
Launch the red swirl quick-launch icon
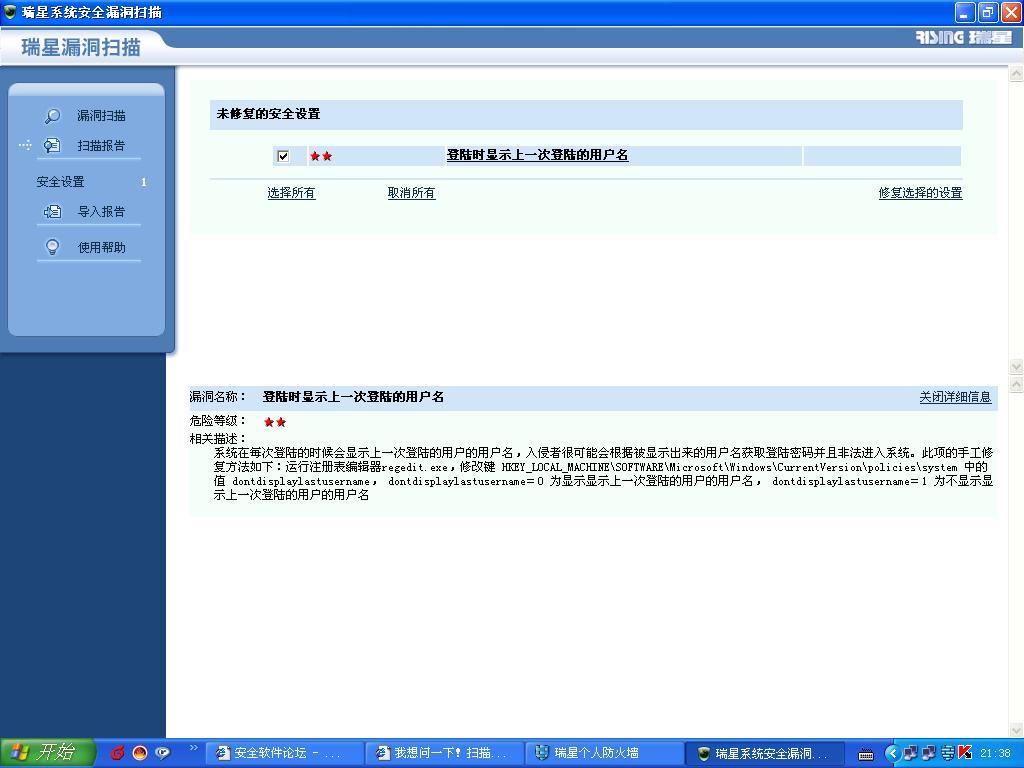[x=118, y=753]
